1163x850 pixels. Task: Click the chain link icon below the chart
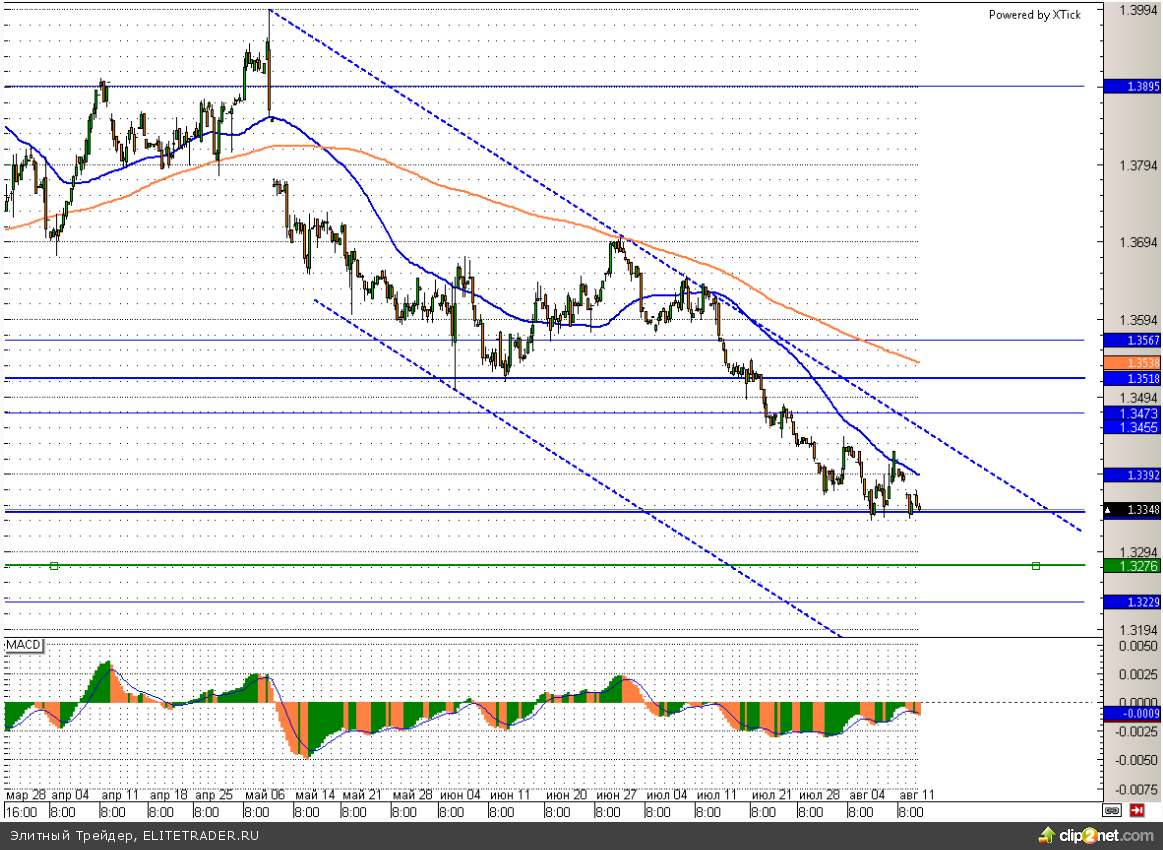(x=1112, y=810)
